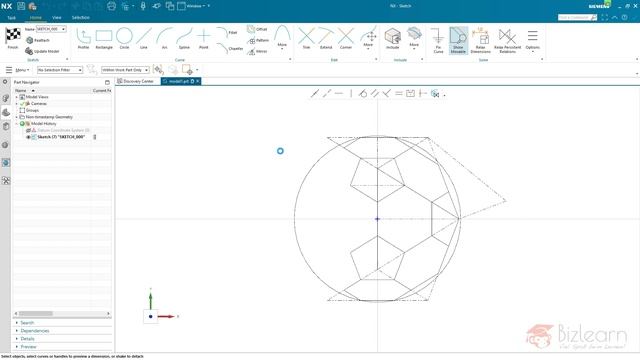
Task: Activate the Offset curve tool
Action: point(257,29)
